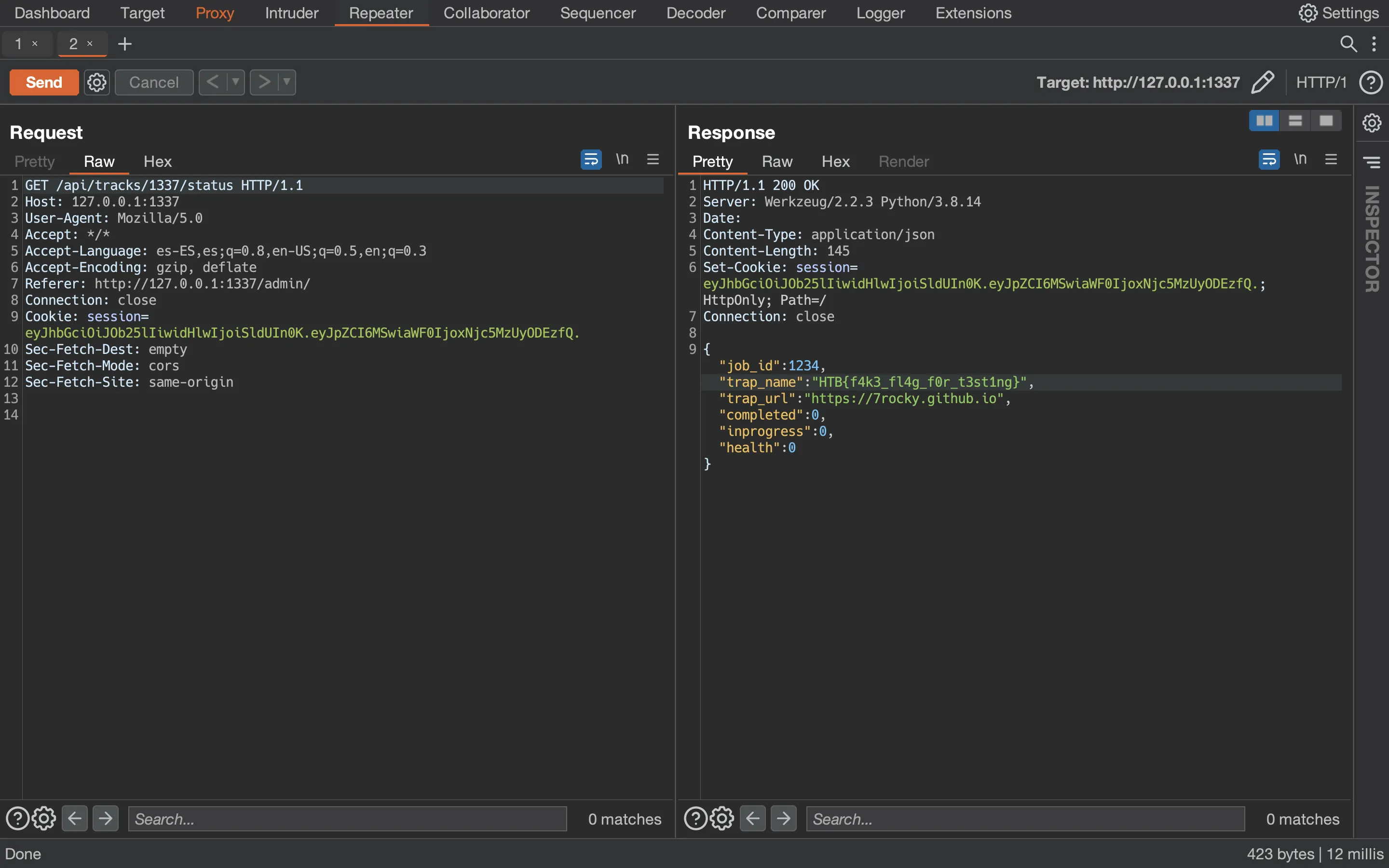Show non-printable characters in Response viewer

(x=1301, y=159)
